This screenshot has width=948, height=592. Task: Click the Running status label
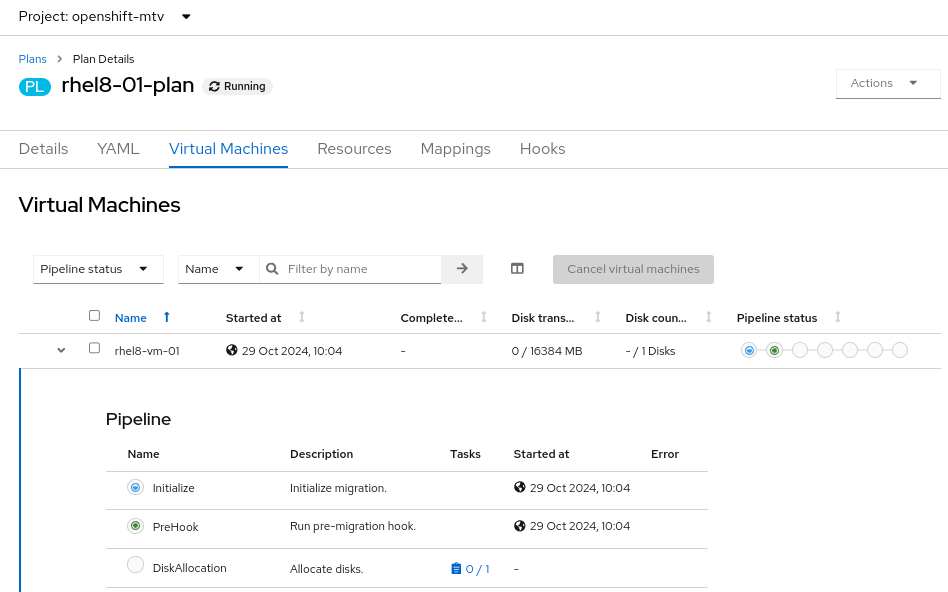237,86
